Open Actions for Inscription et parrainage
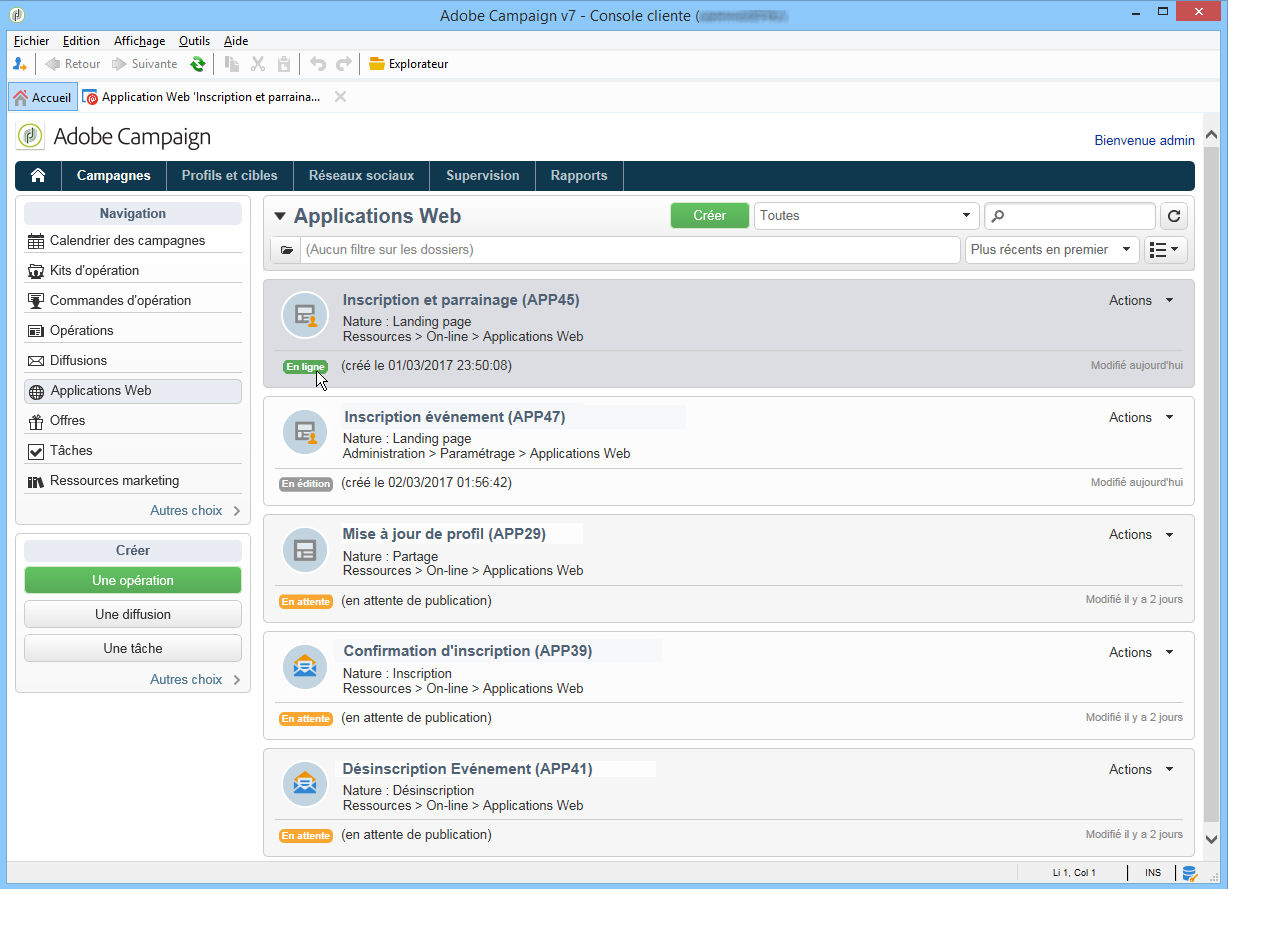 [1141, 300]
